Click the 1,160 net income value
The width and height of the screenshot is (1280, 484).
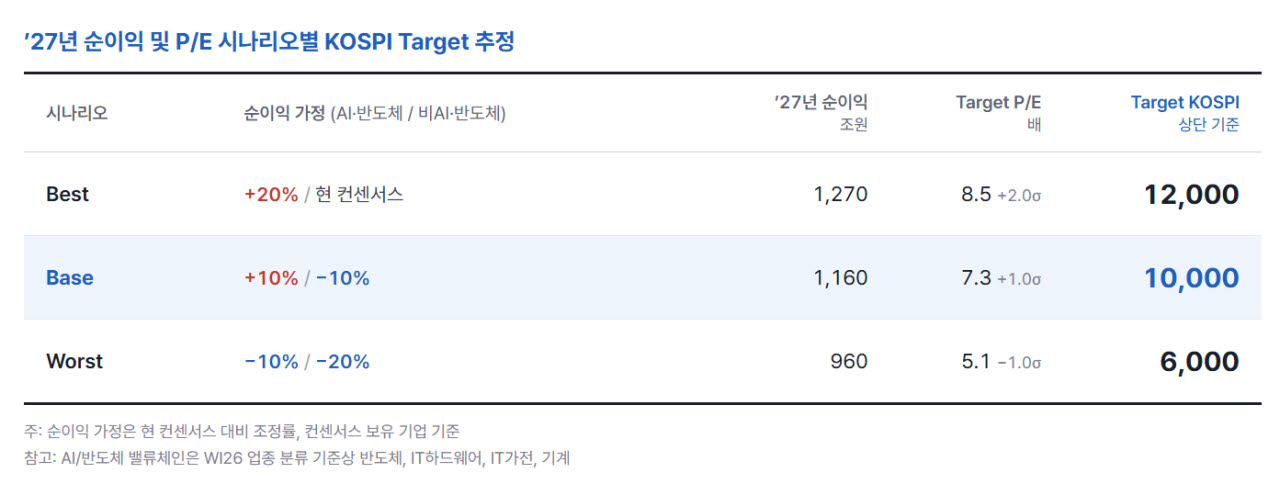[841, 278]
